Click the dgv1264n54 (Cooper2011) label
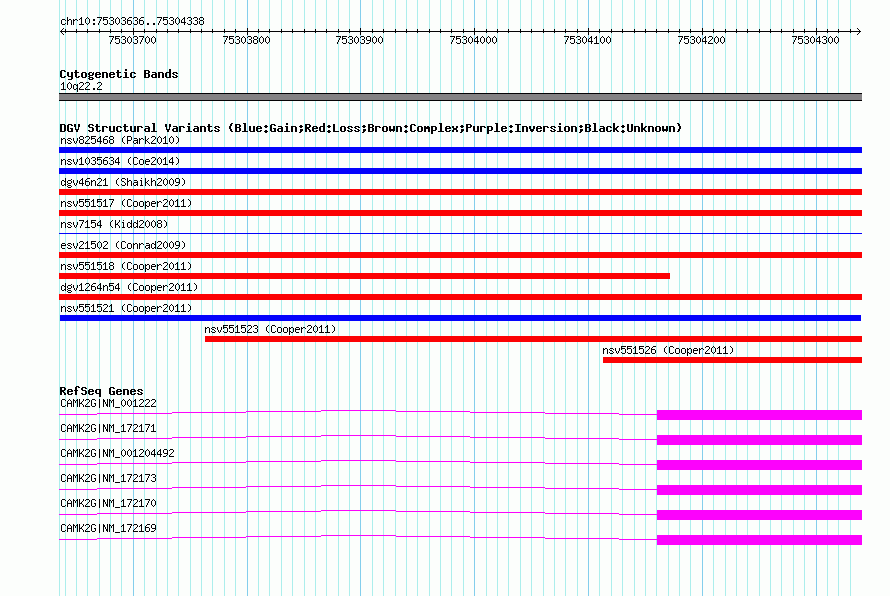The image size is (890, 596). [129, 287]
